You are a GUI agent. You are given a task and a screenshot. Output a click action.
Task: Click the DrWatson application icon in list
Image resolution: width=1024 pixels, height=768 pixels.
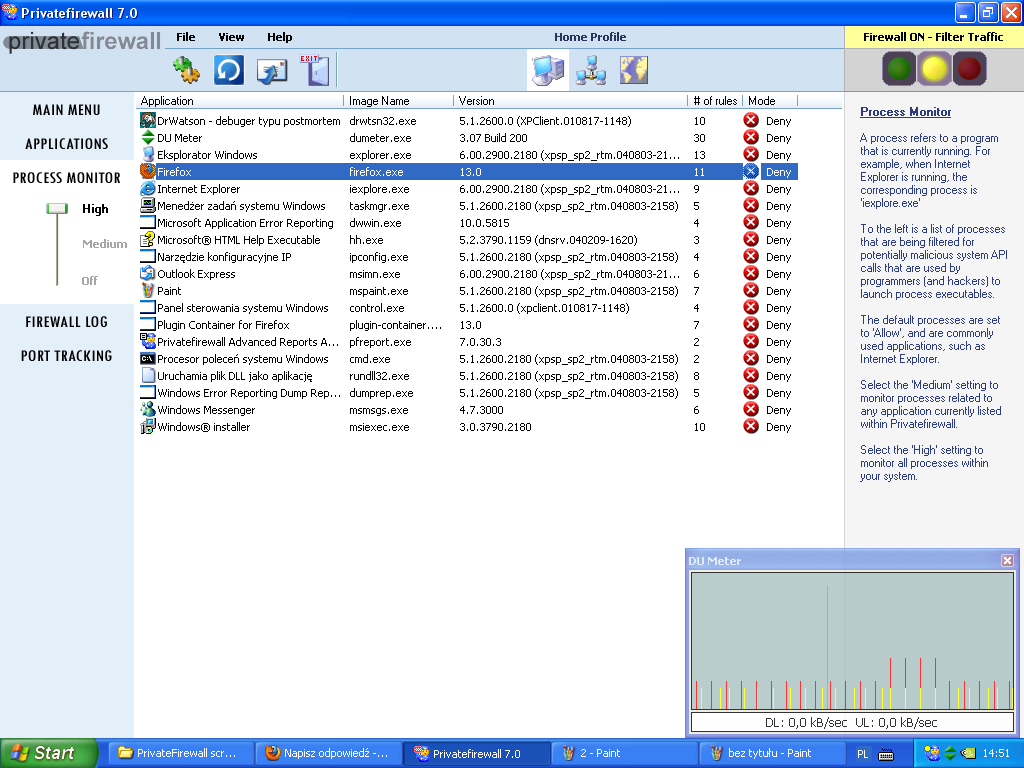pyautogui.click(x=148, y=121)
